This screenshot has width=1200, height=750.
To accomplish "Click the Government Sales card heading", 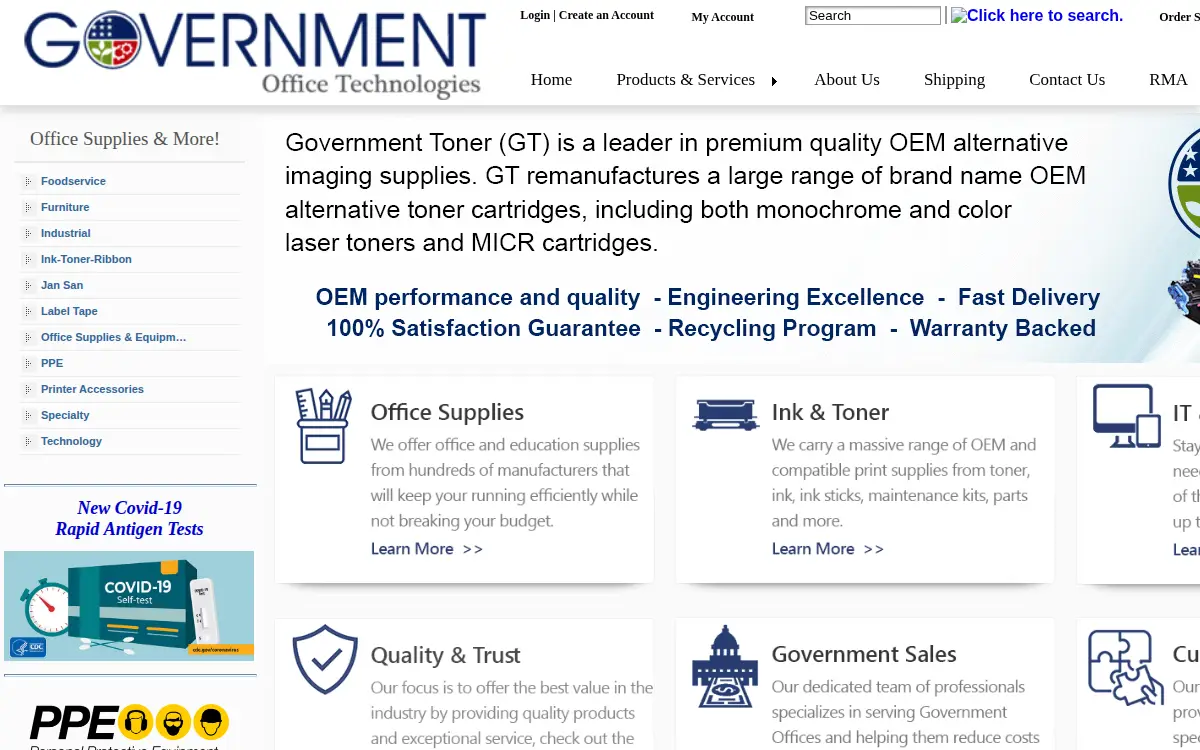I will point(864,654).
